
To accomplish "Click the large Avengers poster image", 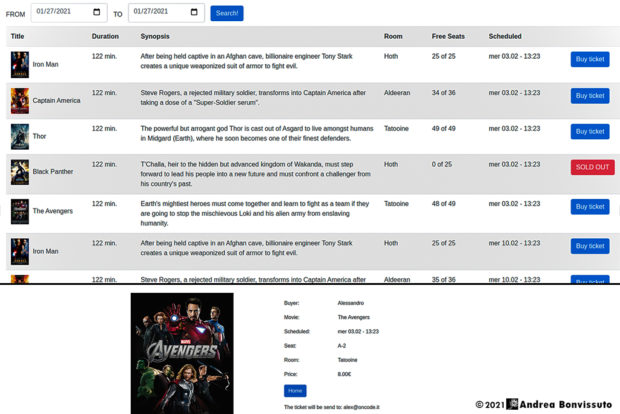I will coord(182,353).
